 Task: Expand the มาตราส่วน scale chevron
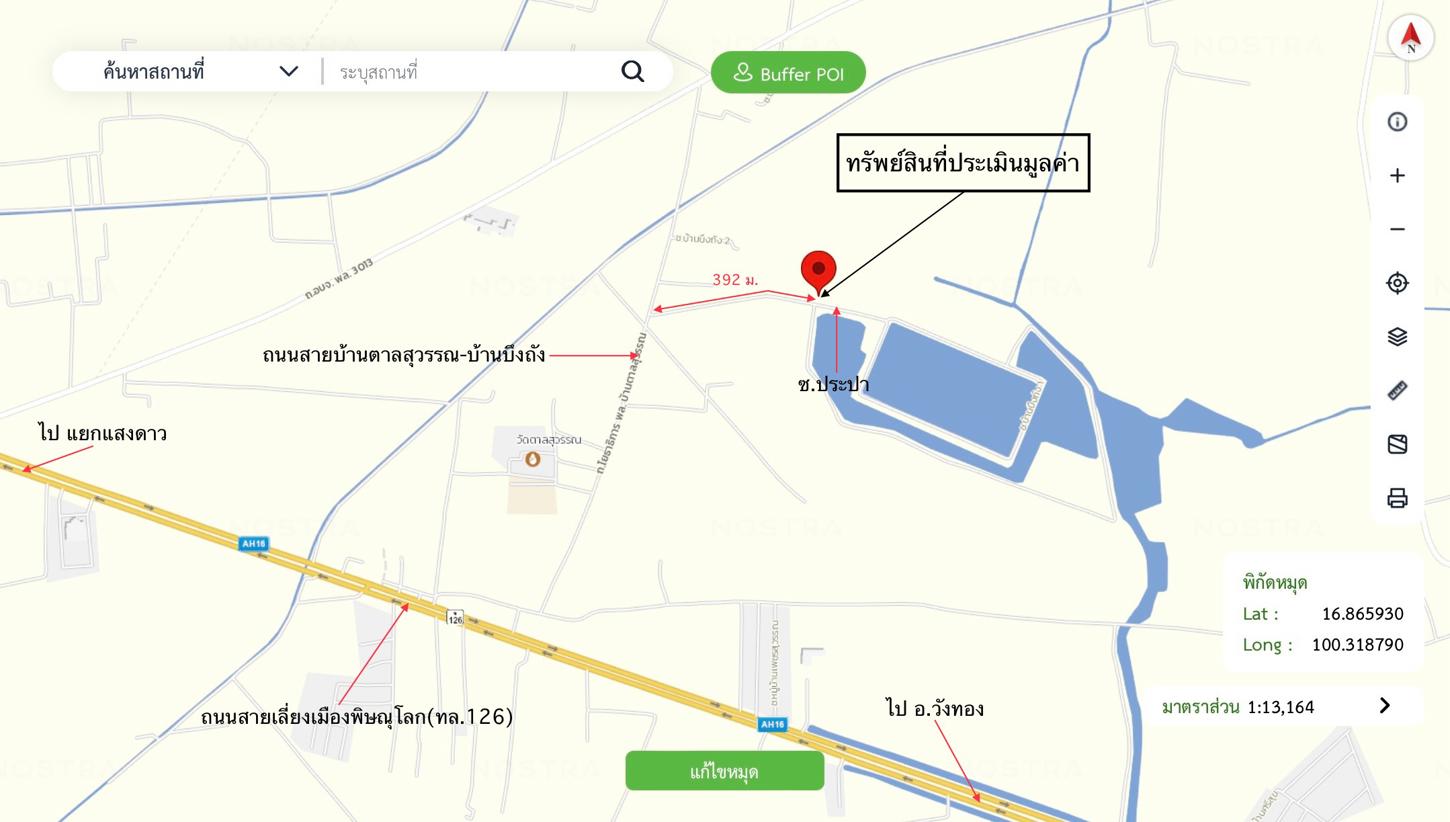click(1384, 706)
